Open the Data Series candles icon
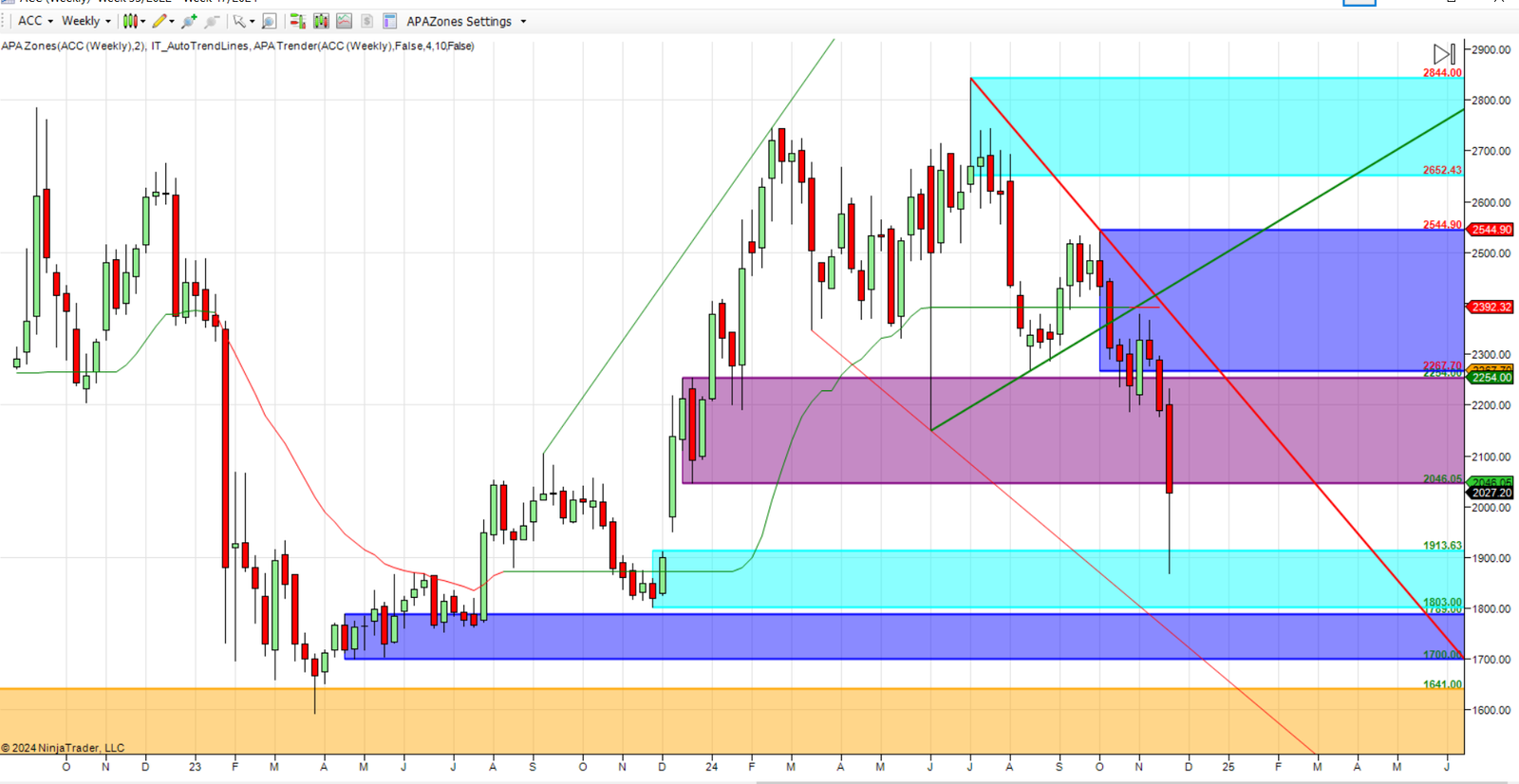Viewport: 1519px width, 784px height. [321, 21]
